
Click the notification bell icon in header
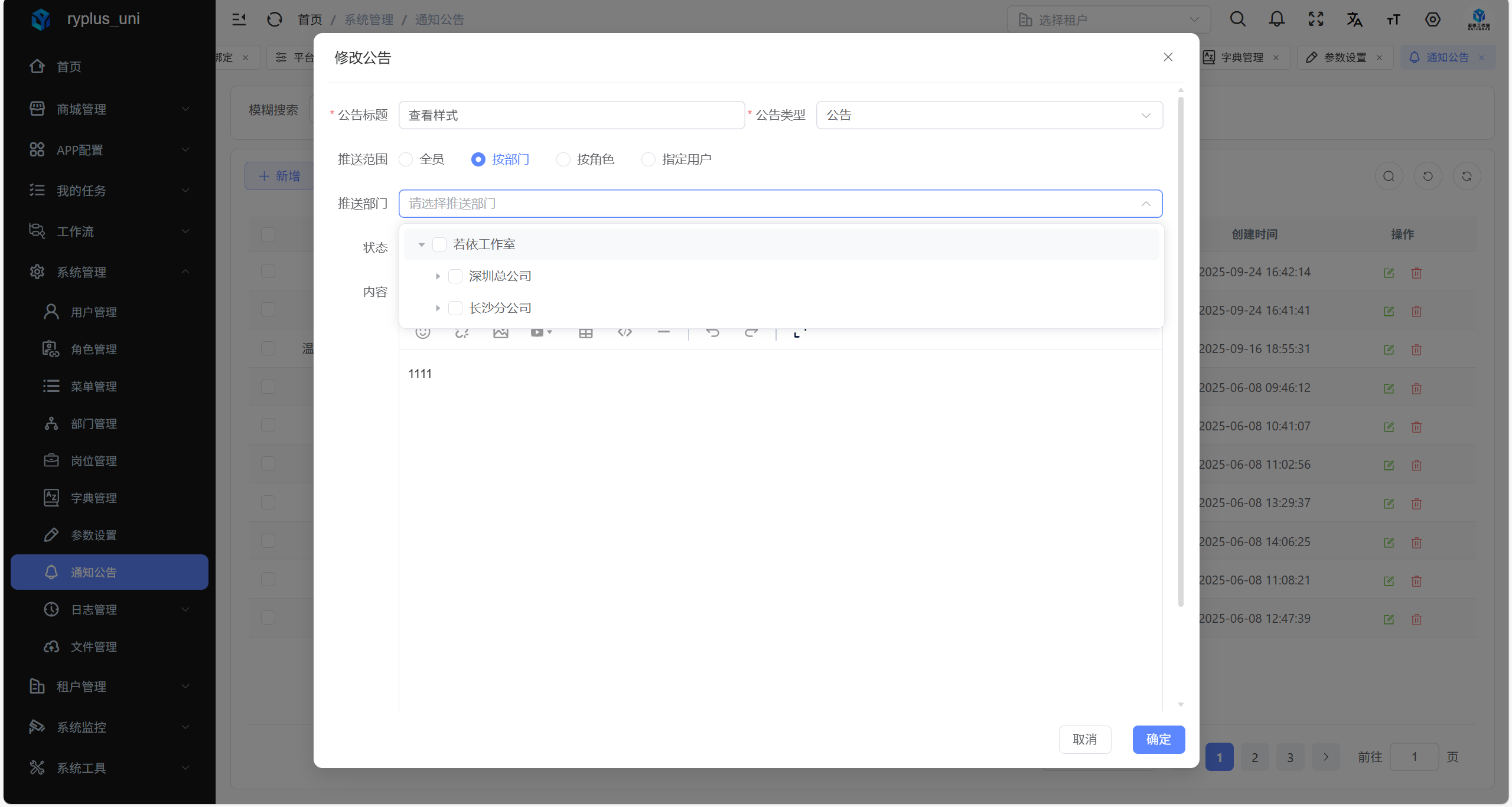click(1276, 19)
